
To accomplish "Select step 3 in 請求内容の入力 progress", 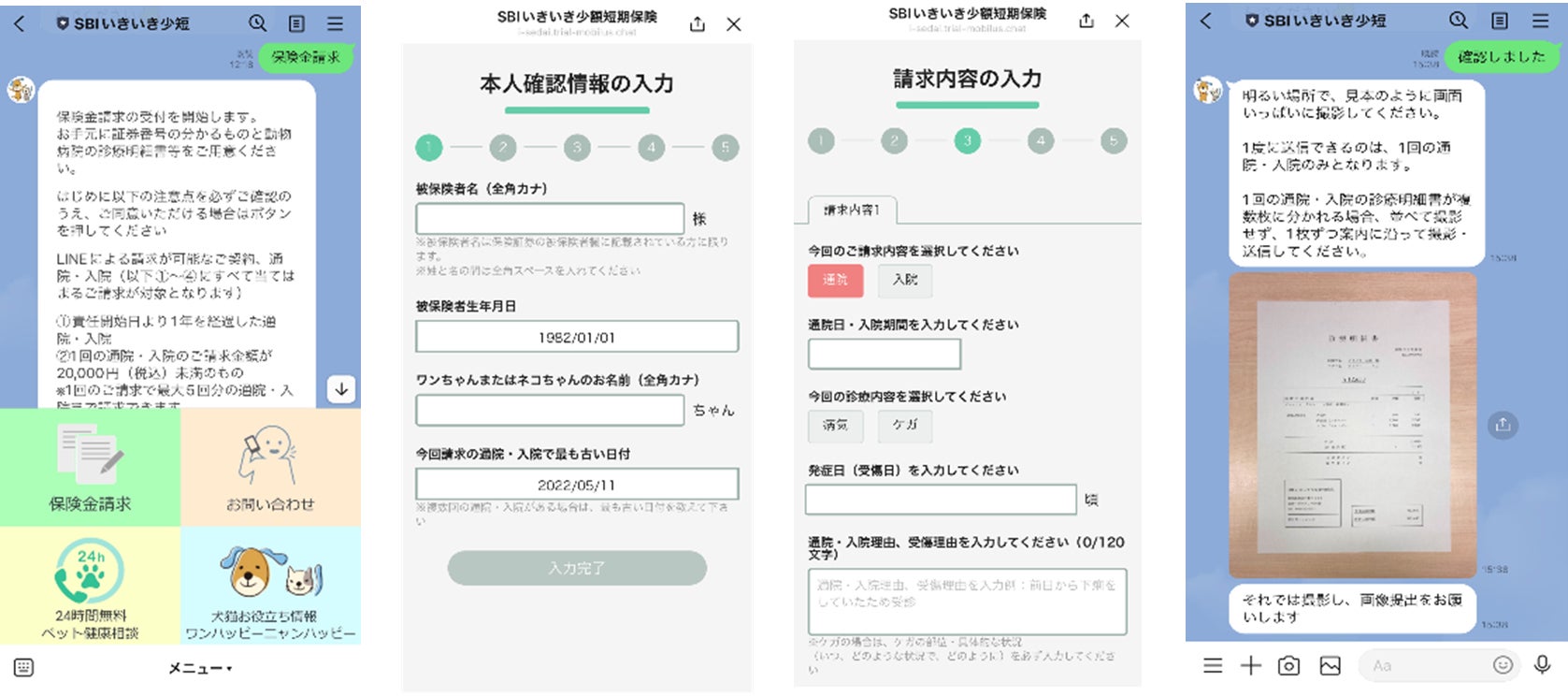I will [x=968, y=141].
